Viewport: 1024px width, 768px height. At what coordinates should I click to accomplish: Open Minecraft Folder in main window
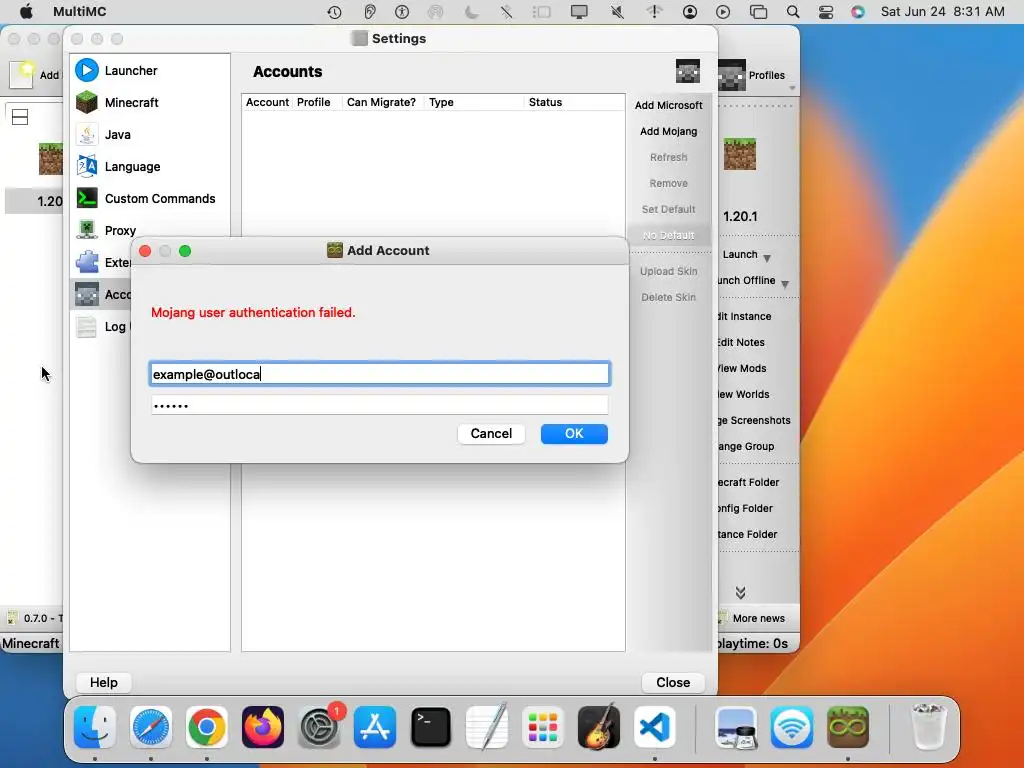click(x=749, y=483)
